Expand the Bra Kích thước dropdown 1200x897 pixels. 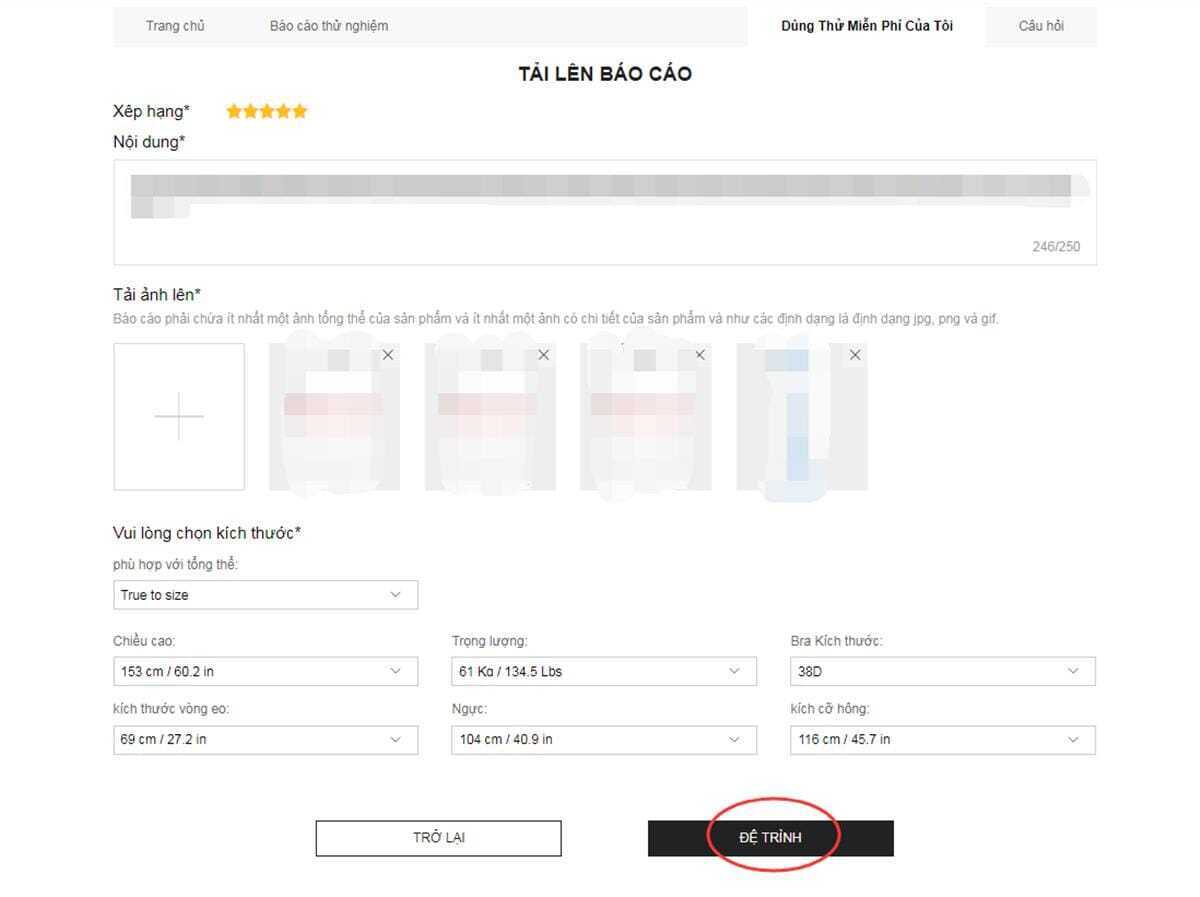[x=942, y=671]
